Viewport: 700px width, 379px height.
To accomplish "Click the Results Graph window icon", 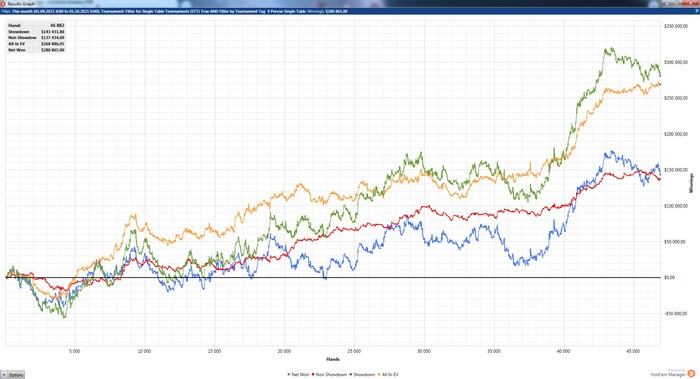I will [3, 4].
